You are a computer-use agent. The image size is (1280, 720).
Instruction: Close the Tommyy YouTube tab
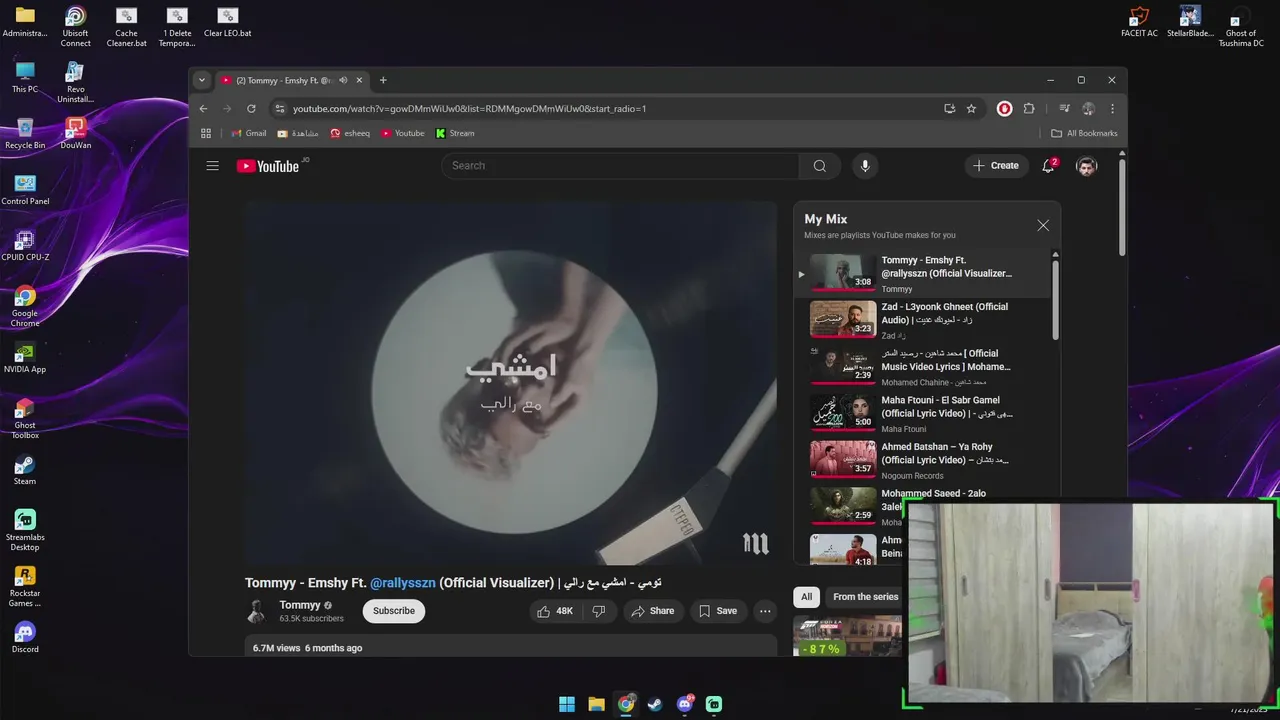(x=359, y=80)
